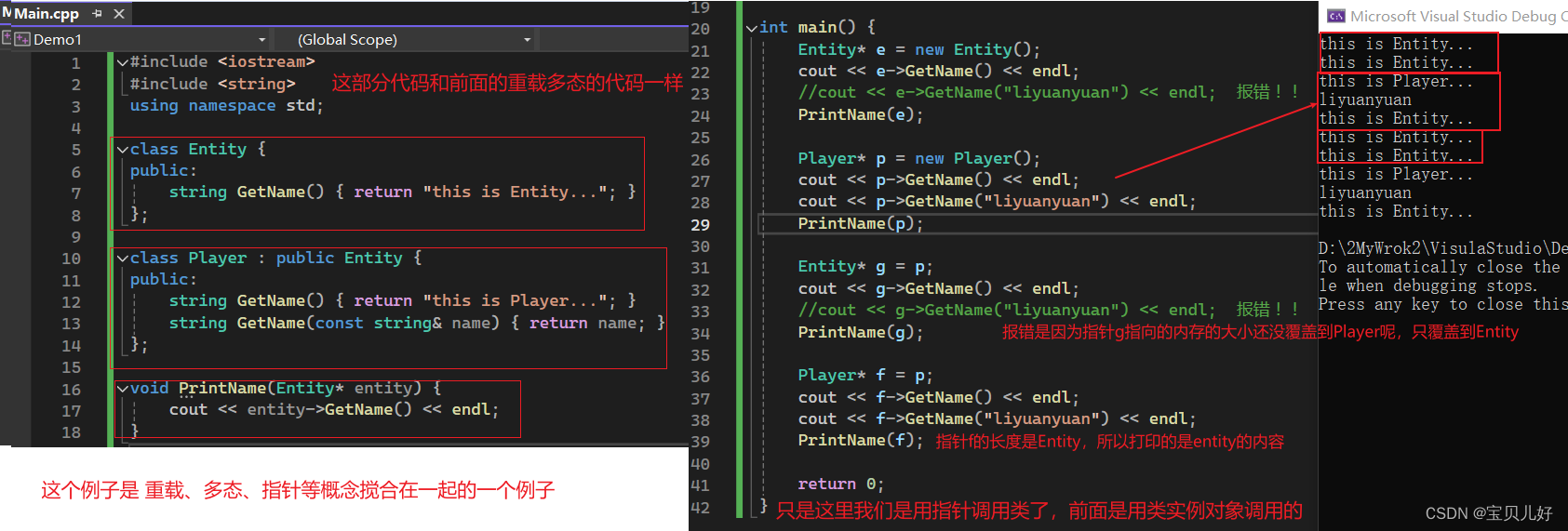The height and width of the screenshot is (531, 1568).
Task: Click 'string GetName(const string& name)' line
Action: (417, 323)
